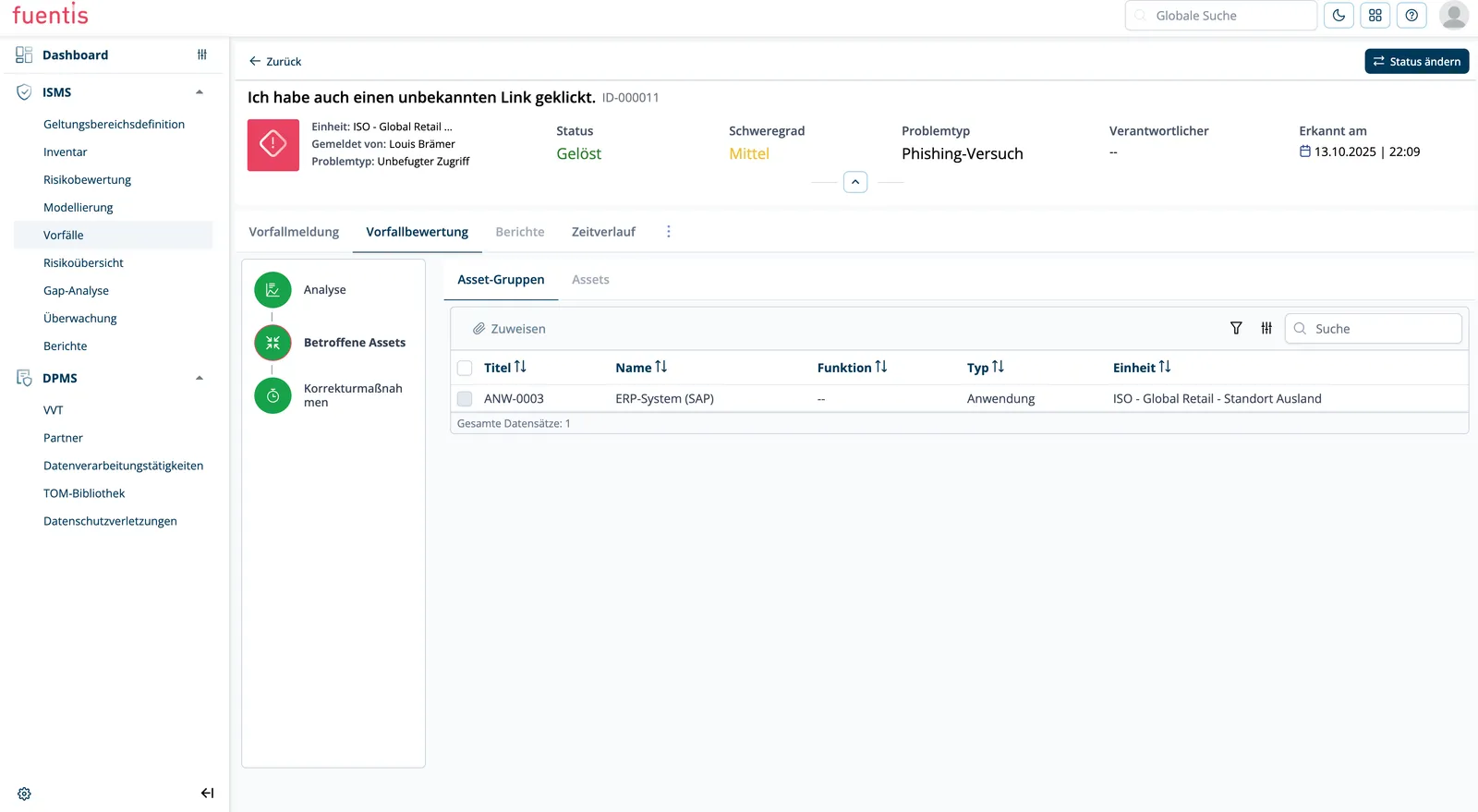The height and width of the screenshot is (812, 1478).
Task: Open VVT in sidebar
Action: pos(54,410)
